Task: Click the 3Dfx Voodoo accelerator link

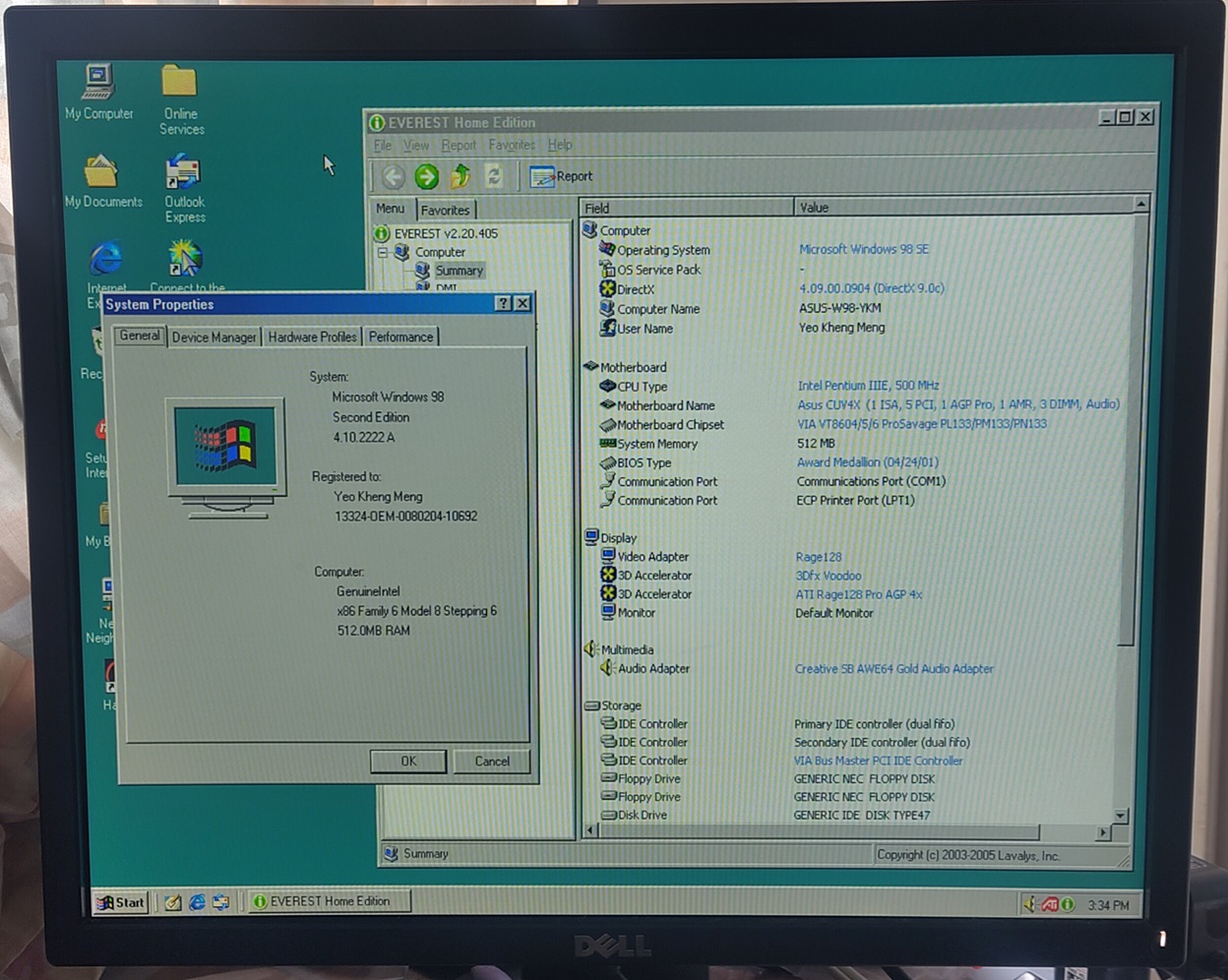Action: pyautogui.click(x=828, y=576)
